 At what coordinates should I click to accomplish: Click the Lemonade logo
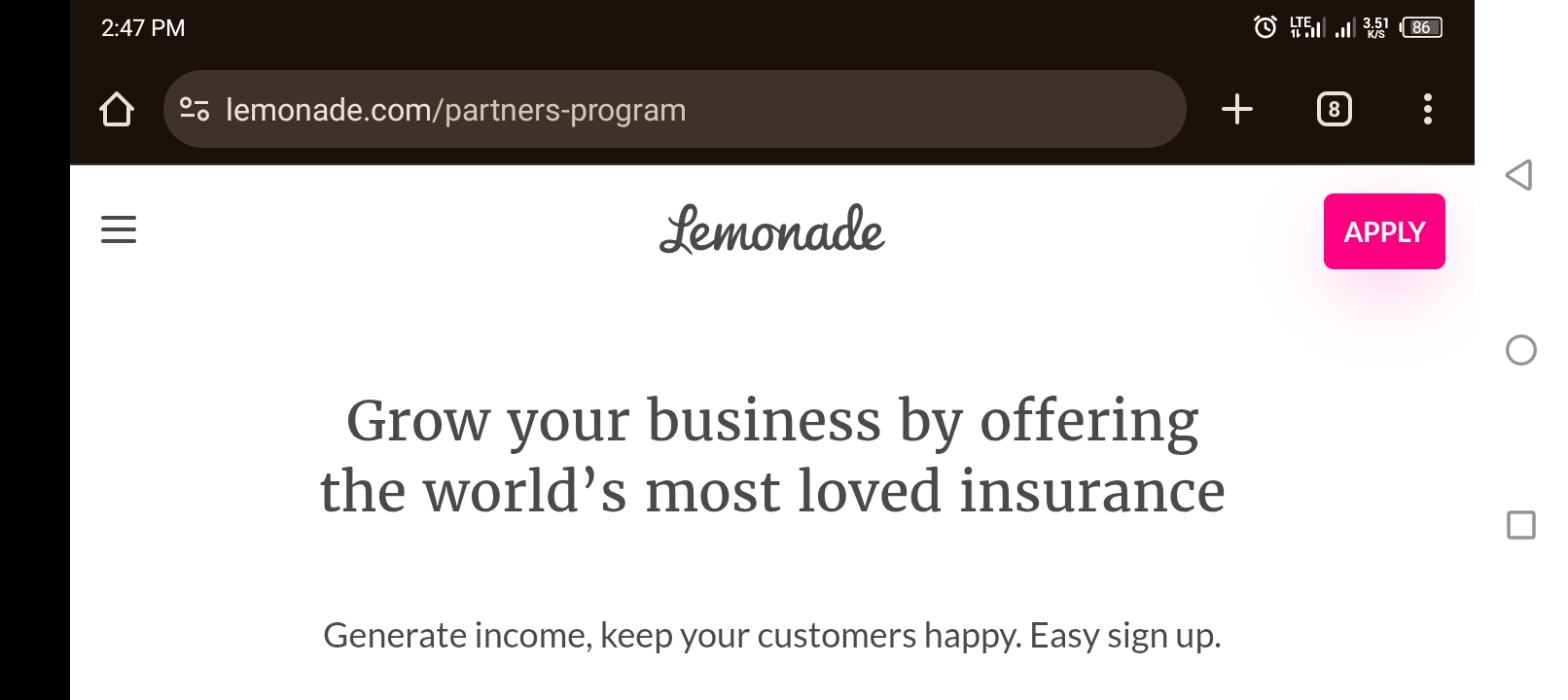(771, 230)
